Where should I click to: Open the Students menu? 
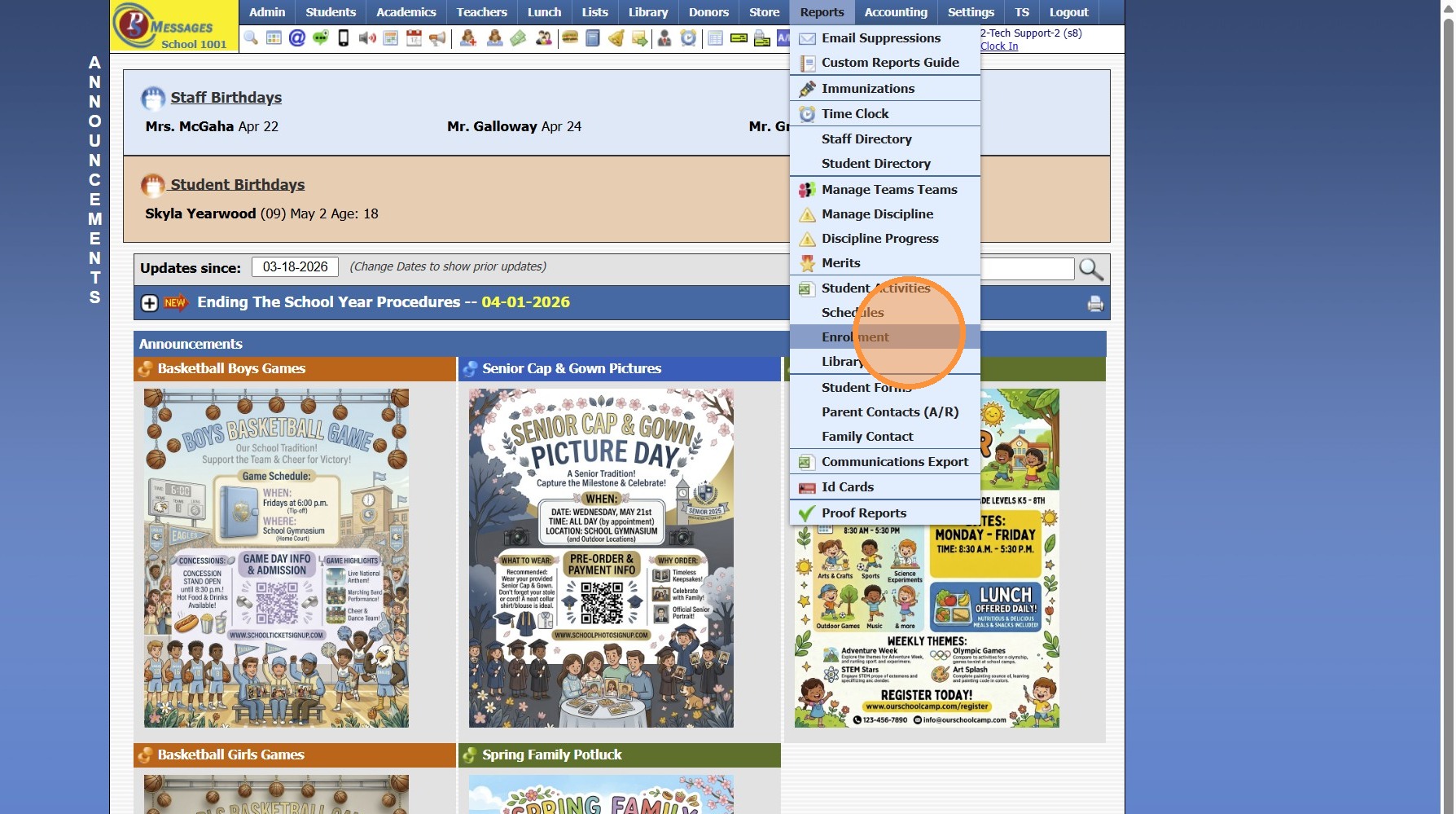[331, 12]
